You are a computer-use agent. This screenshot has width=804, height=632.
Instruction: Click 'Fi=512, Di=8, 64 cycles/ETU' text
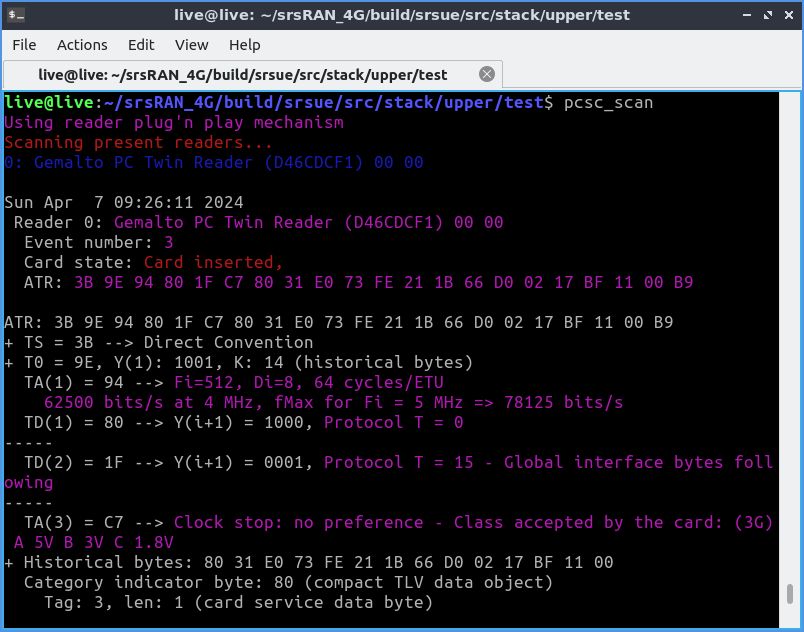pos(309,382)
